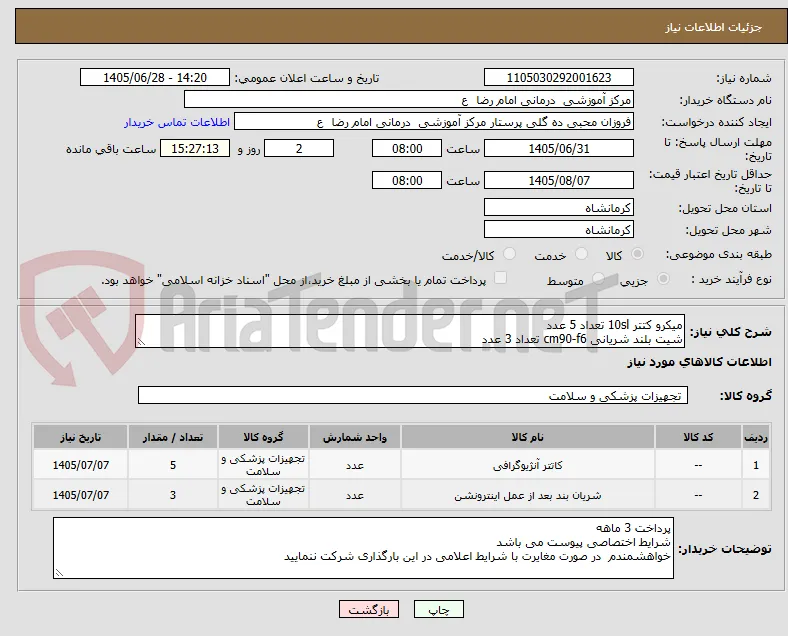Click the item name کاتتر آنژیوگرافی

(528, 466)
